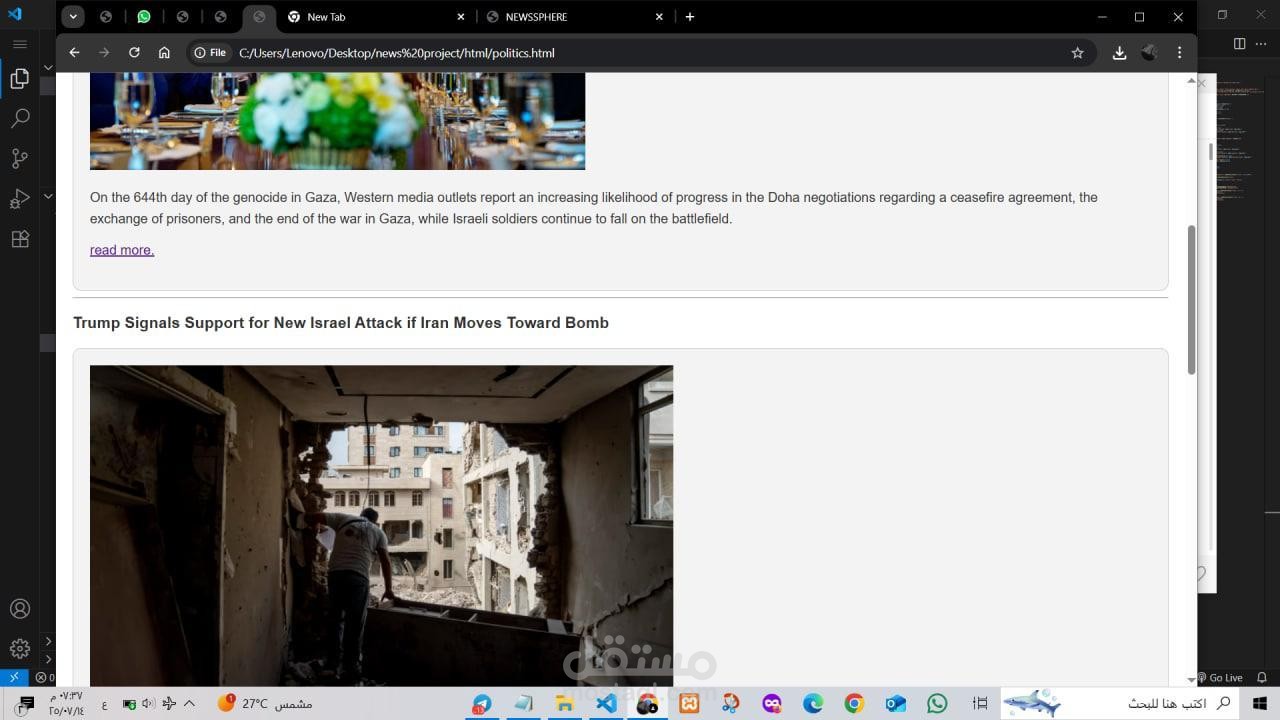
Task: Switch to VS Code from the taskbar
Action: 606,704
